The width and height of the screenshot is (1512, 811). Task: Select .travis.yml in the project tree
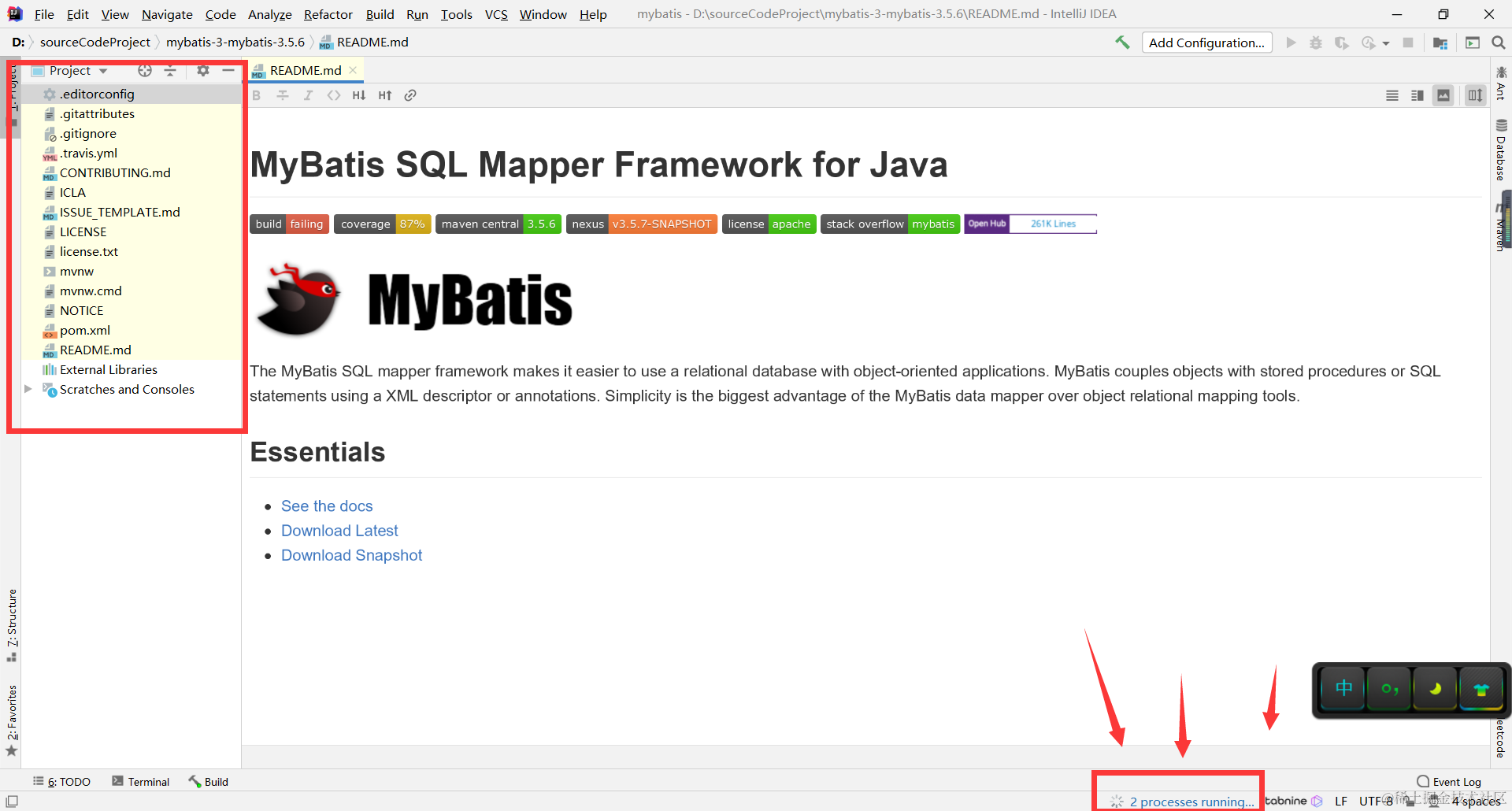coord(88,153)
